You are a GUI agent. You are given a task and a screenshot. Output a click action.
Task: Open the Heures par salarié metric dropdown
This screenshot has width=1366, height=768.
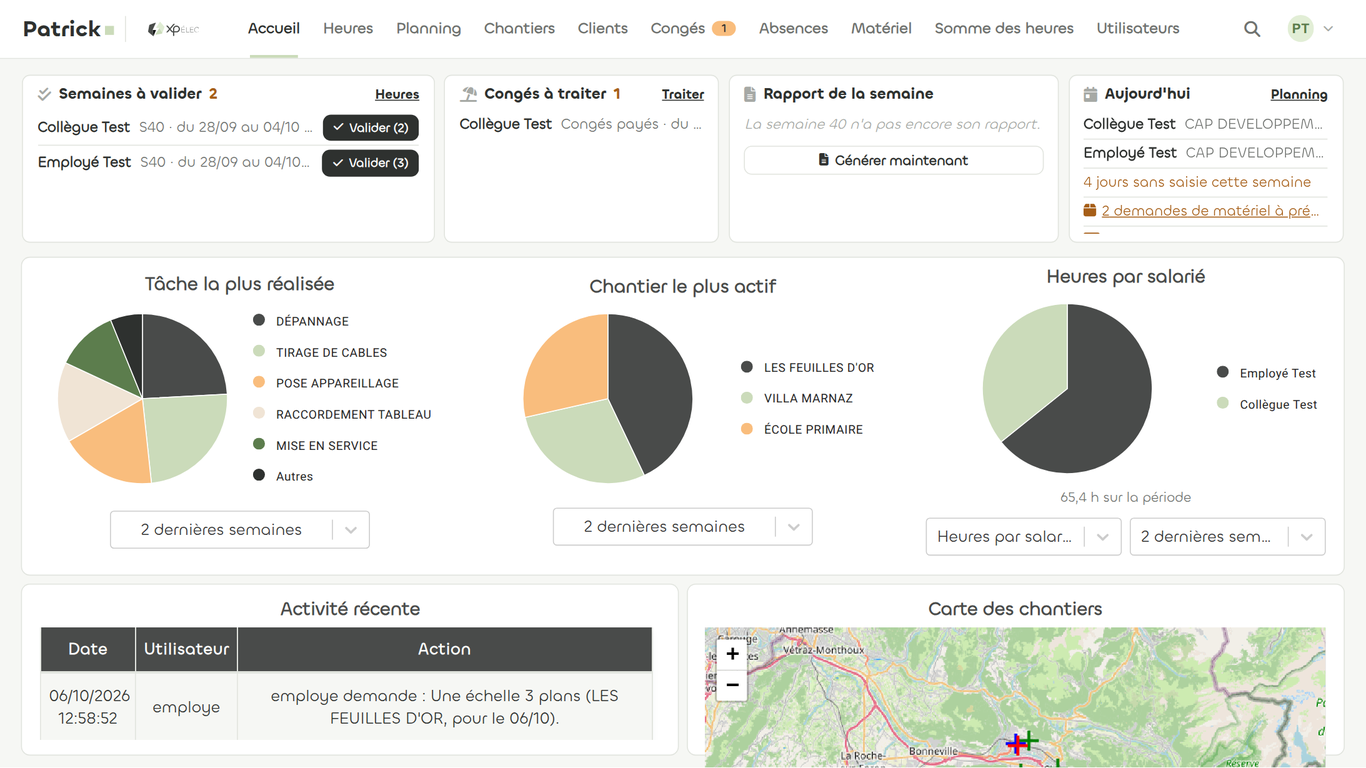(x=1023, y=537)
